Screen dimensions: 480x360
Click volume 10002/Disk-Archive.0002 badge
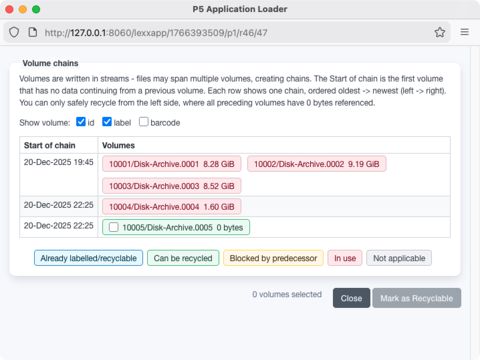pyautogui.click(x=317, y=164)
